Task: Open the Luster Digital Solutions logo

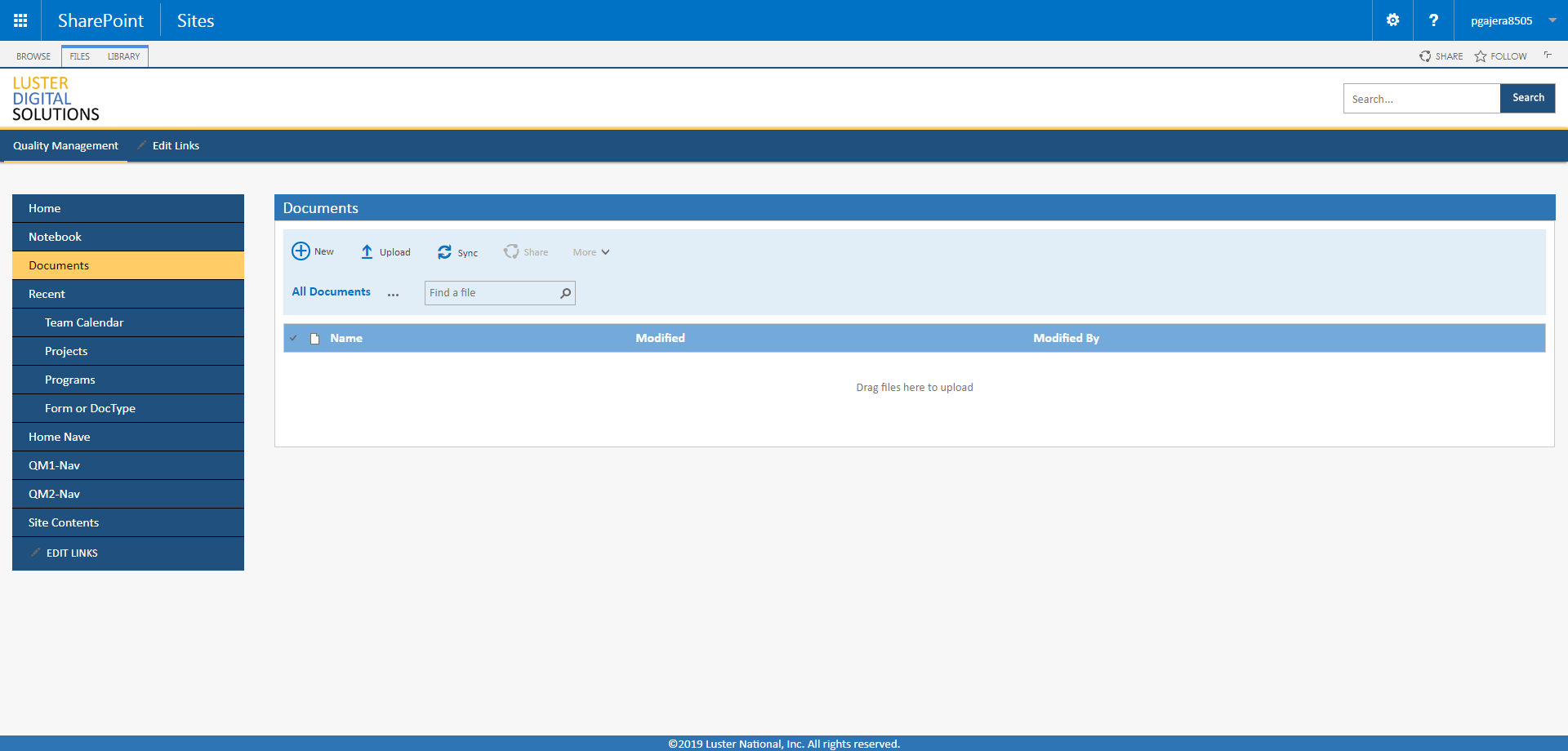Action: pyautogui.click(x=56, y=99)
